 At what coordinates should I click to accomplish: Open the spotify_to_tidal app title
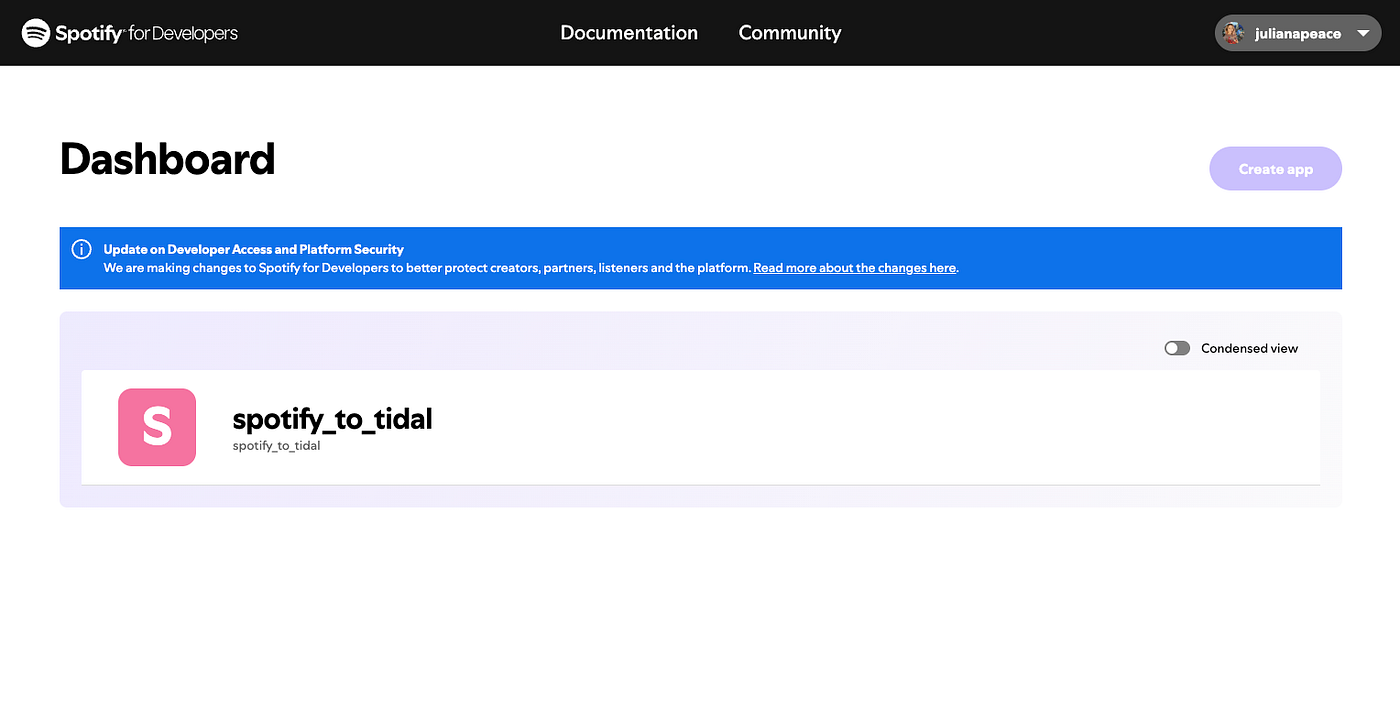[x=332, y=419]
